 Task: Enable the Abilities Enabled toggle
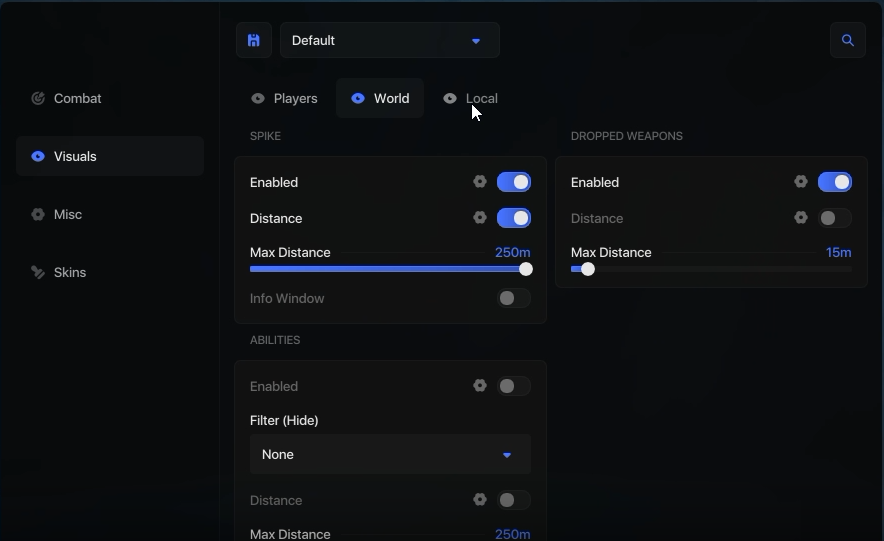click(x=514, y=386)
